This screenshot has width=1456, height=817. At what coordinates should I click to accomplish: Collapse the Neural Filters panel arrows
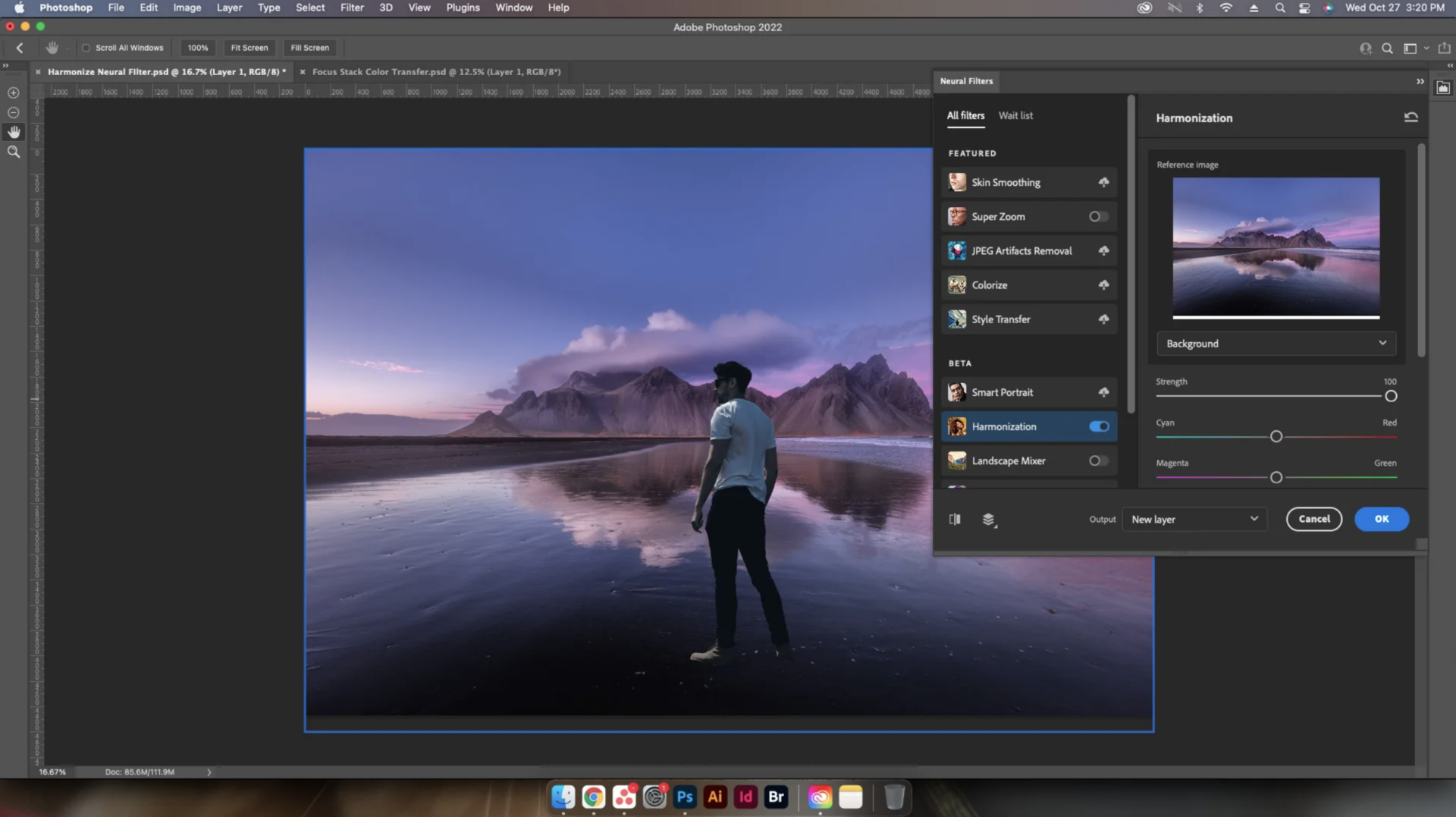click(1420, 81)
